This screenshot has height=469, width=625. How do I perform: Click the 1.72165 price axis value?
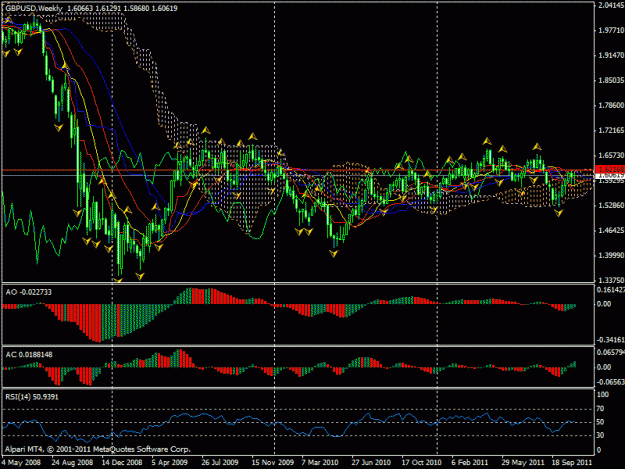click(611, 130)
